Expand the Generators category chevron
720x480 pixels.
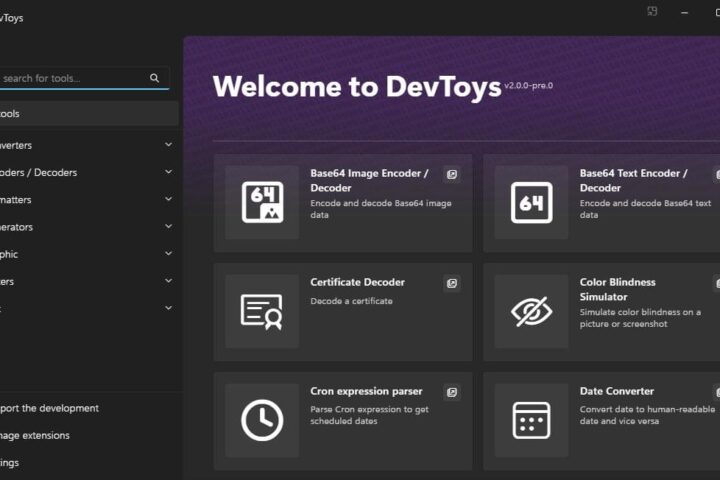pyautogui.click(x=169, y=226)
